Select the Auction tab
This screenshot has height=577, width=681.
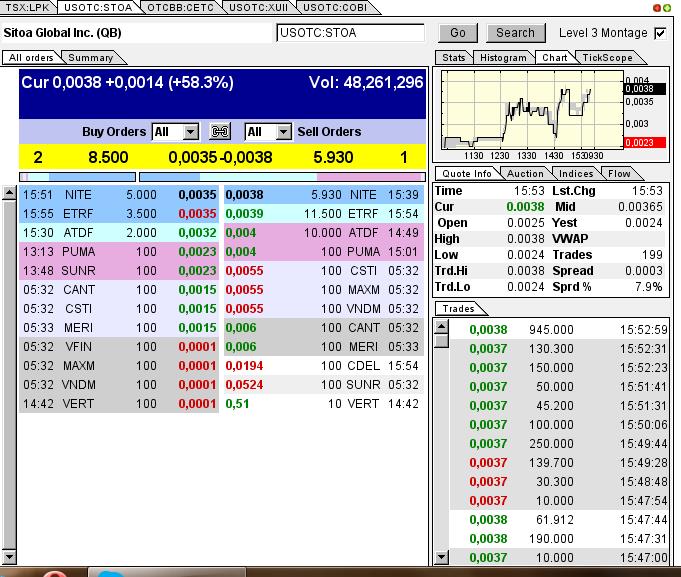point(525,174)
